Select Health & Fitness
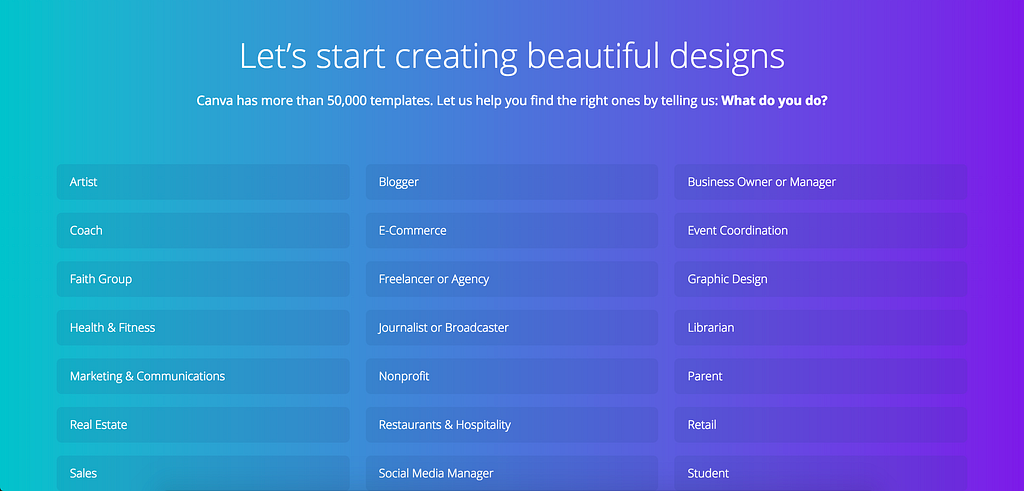The height and width of the screenshot is (491, 1024). 203,328
